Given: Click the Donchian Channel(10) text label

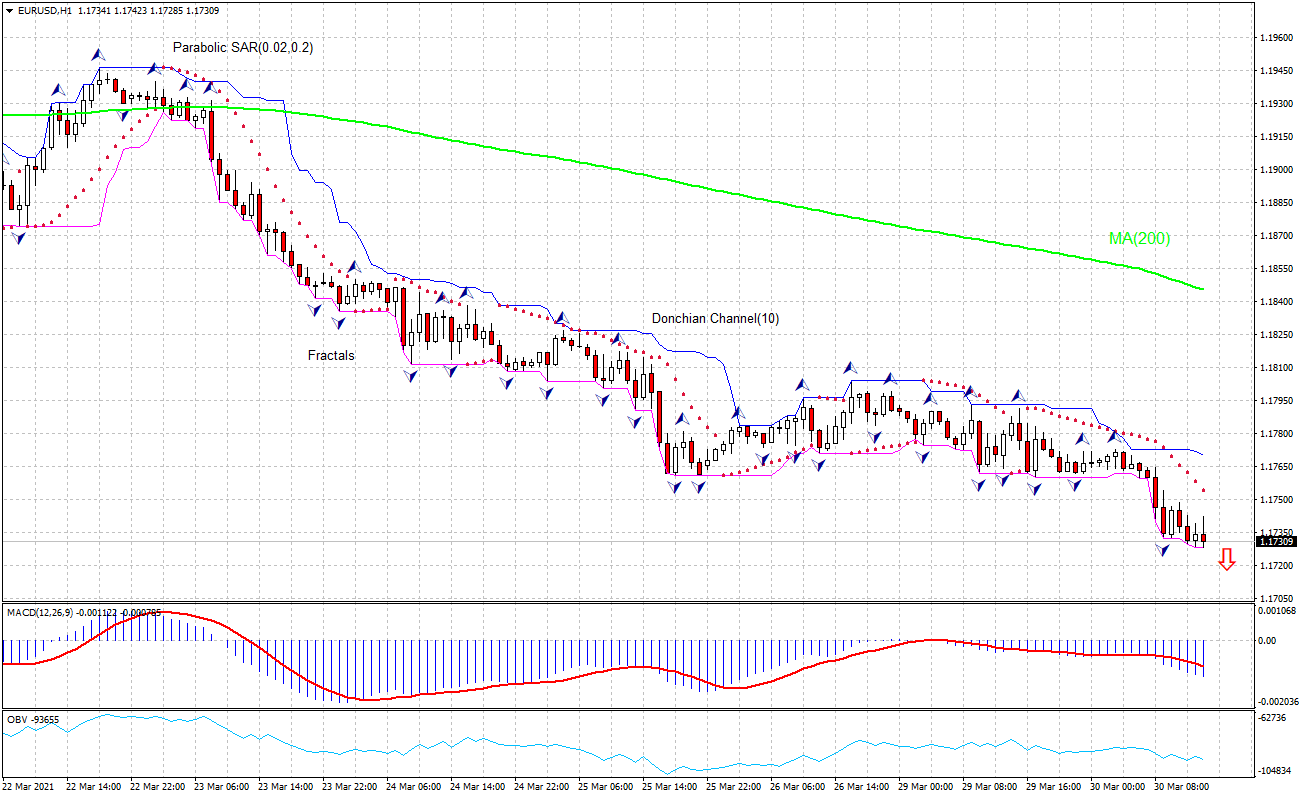Looking at the screenshot, I should [x=714, y=316].
